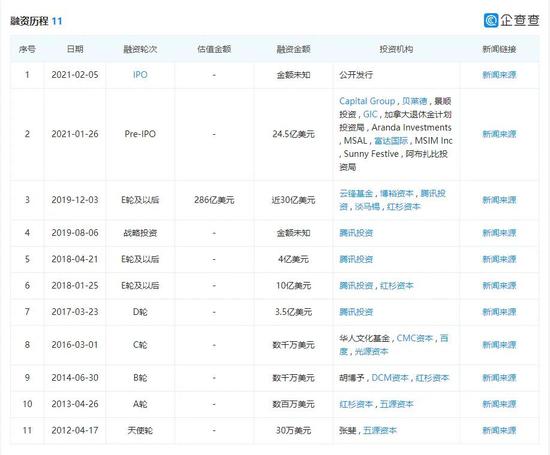This screenshot has height=455, width=550.
Task: Select the 融资历程 section title
Action: [29, 21]
